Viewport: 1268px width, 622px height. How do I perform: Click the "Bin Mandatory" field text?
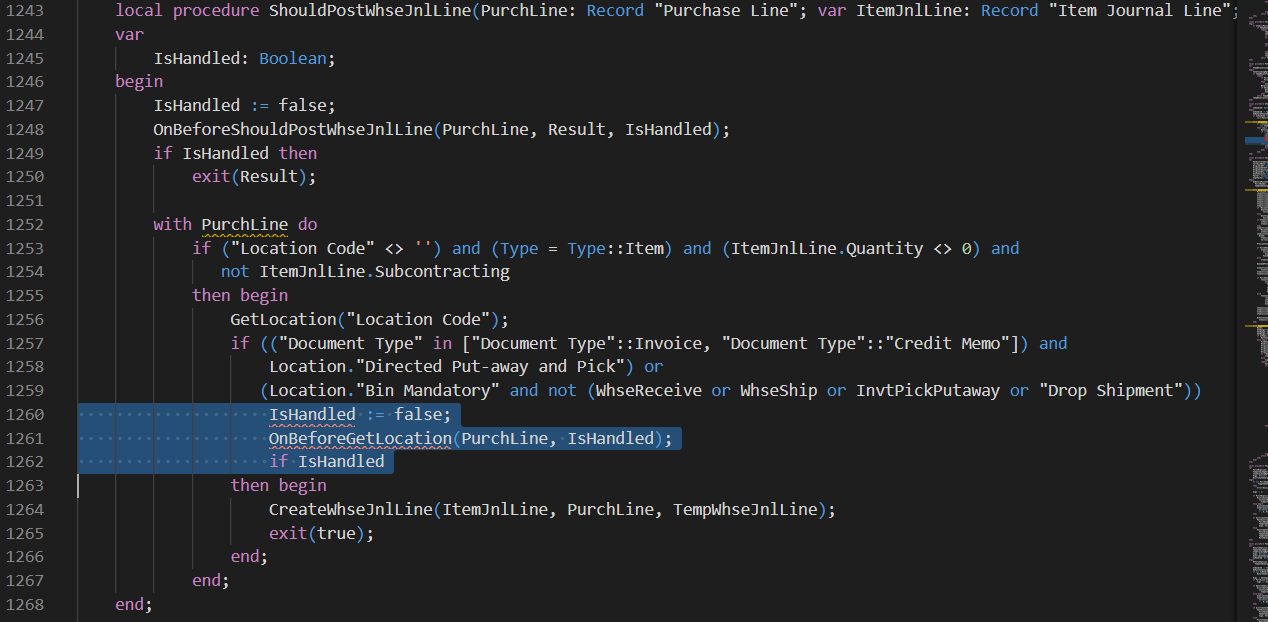pyautogui.click(x=428, y=391)
